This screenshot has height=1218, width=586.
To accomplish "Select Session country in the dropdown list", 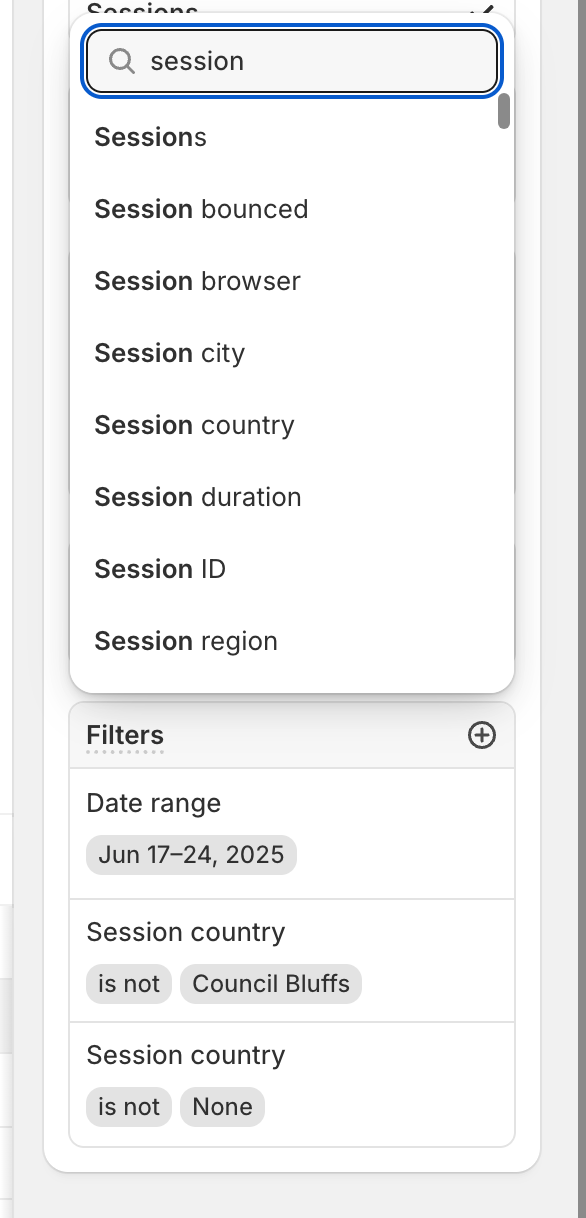I will [292, 425].
